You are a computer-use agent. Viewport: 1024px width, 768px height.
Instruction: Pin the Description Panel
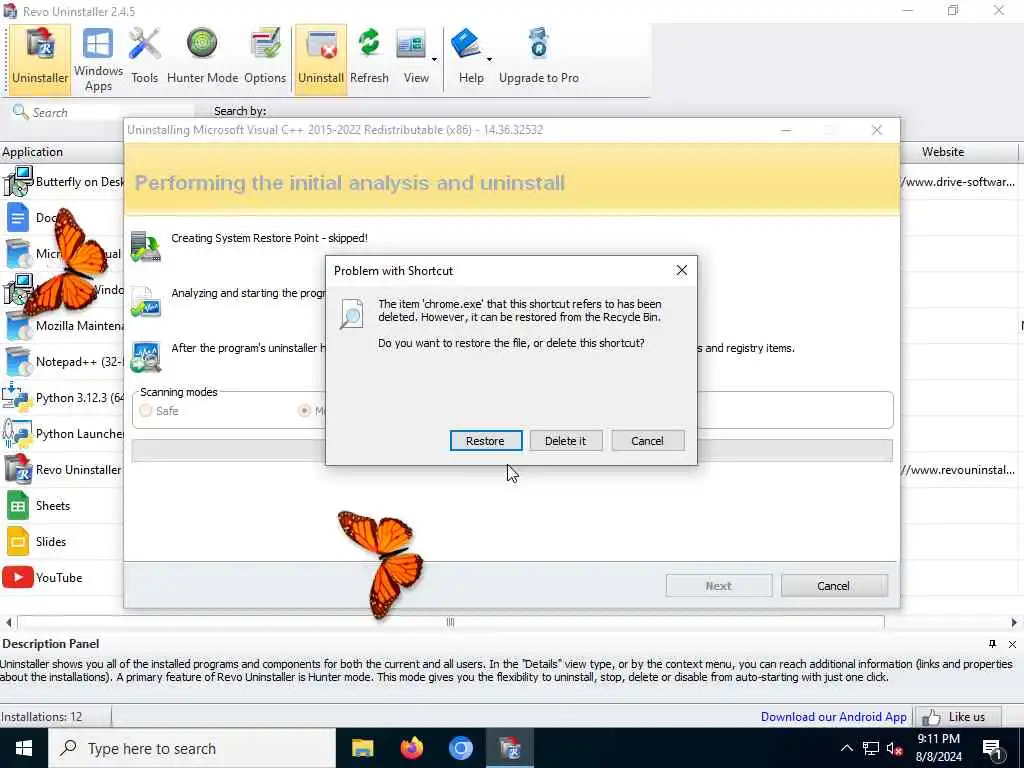(x=992, y=644)
